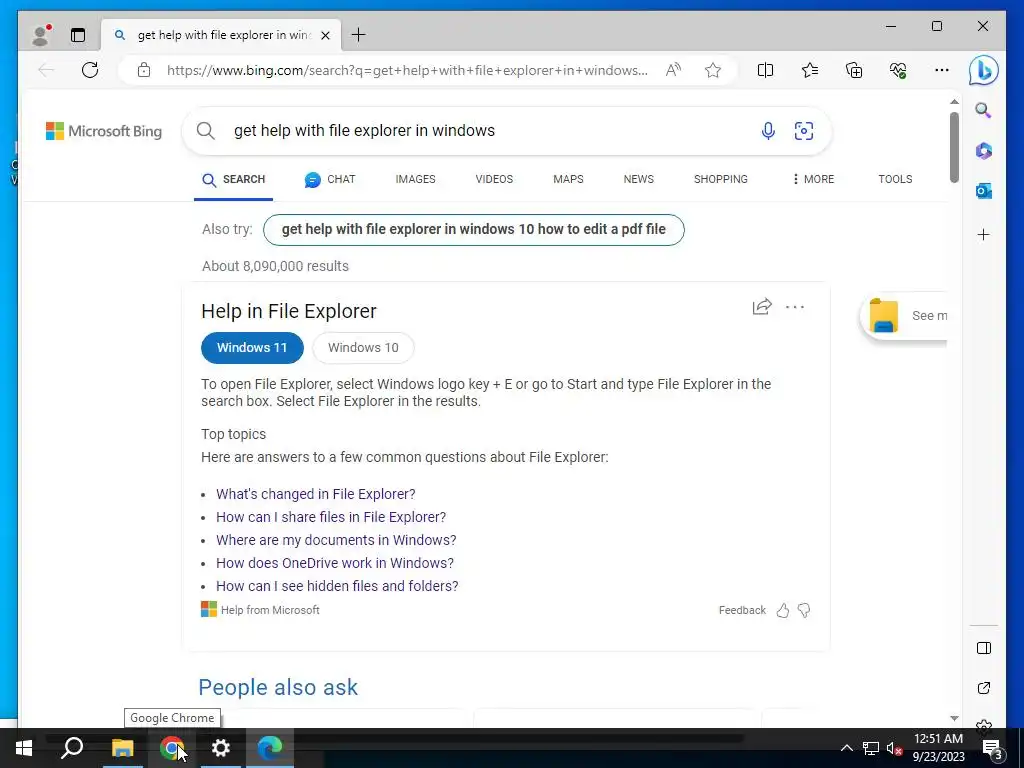The image size is (1024, 768).
Task: Click the Read aloud icon
Action: pos(673,70)
